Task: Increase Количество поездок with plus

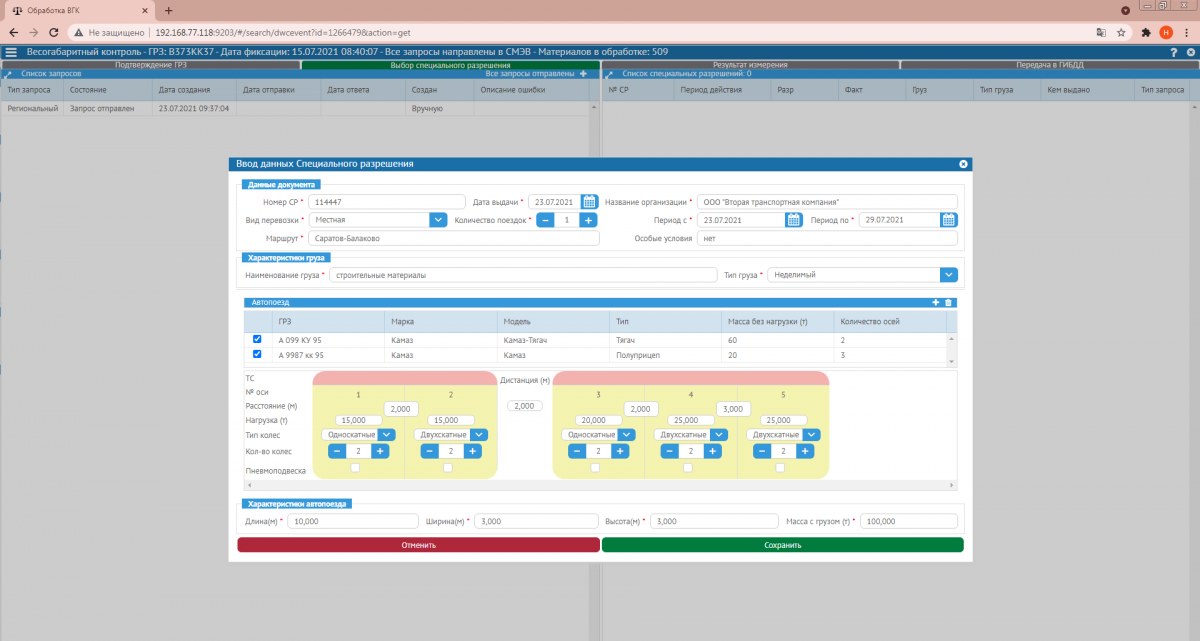Action: click(588, 220)
